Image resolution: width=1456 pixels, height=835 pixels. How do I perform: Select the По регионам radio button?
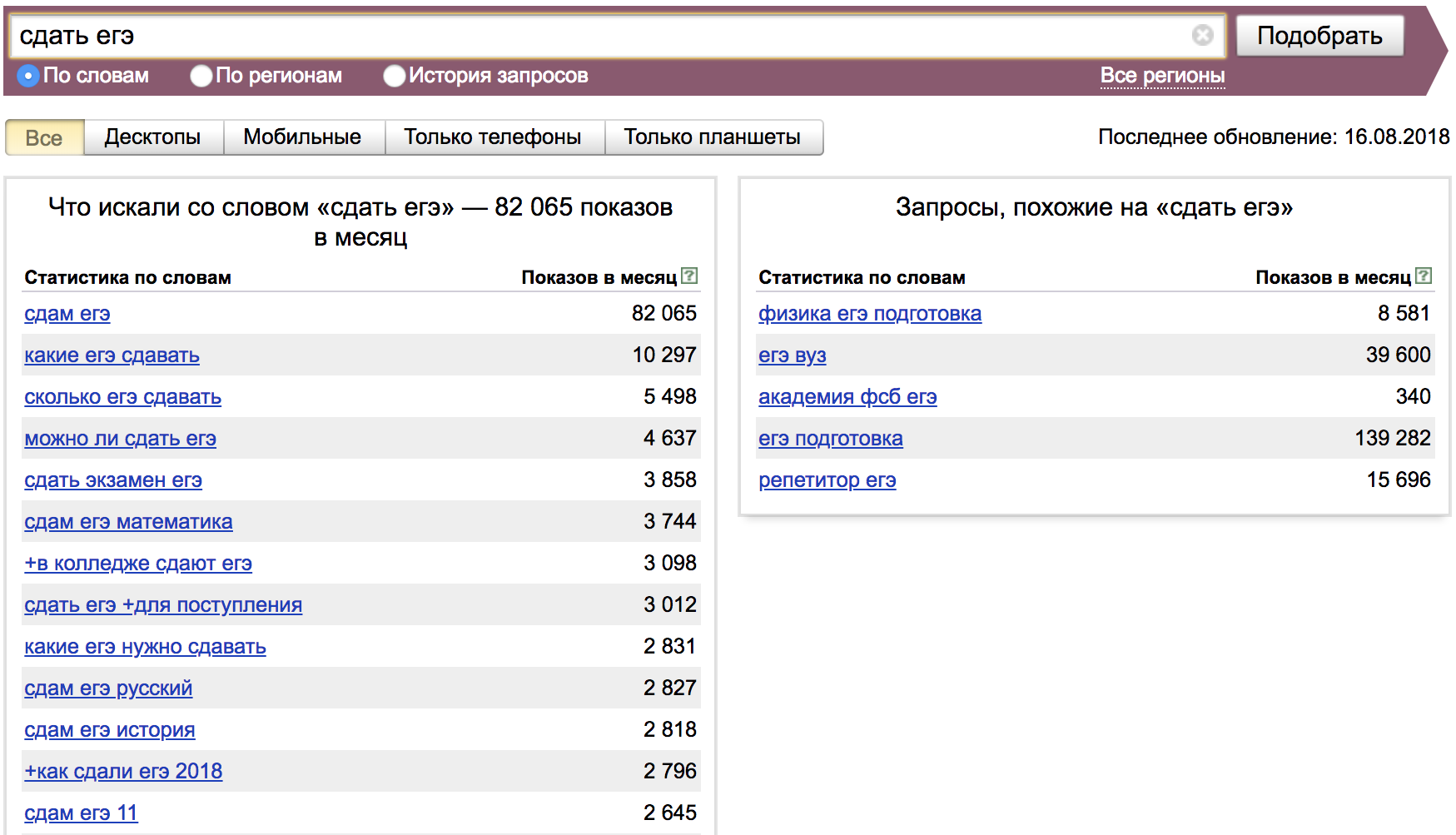(x=201, y=76)
